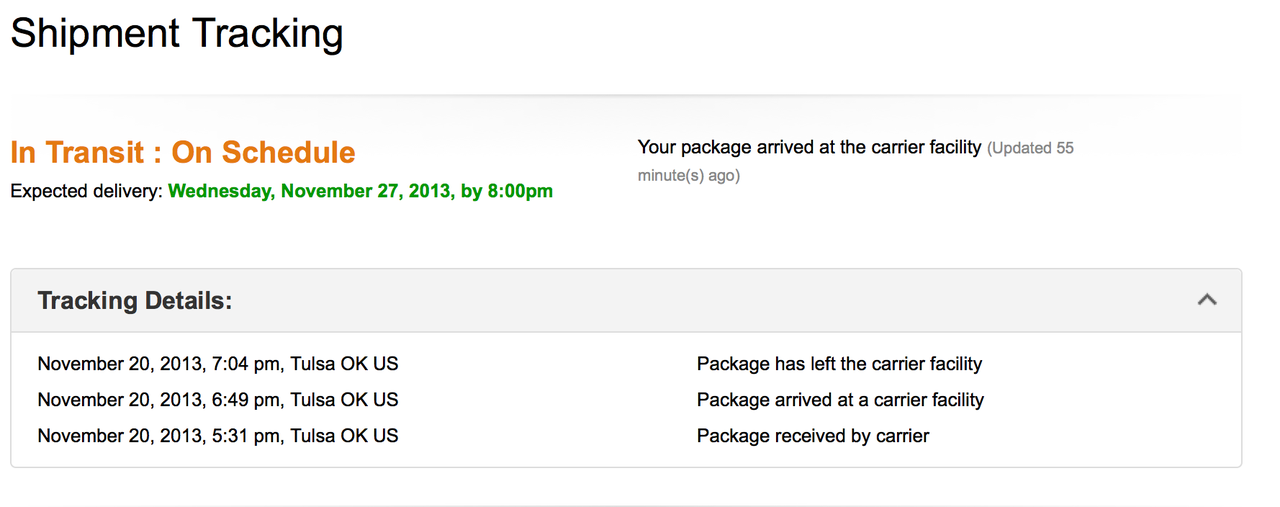
Task: Click the middle of the gray Tracking Details bar
Action: click(x=626, y=300)
